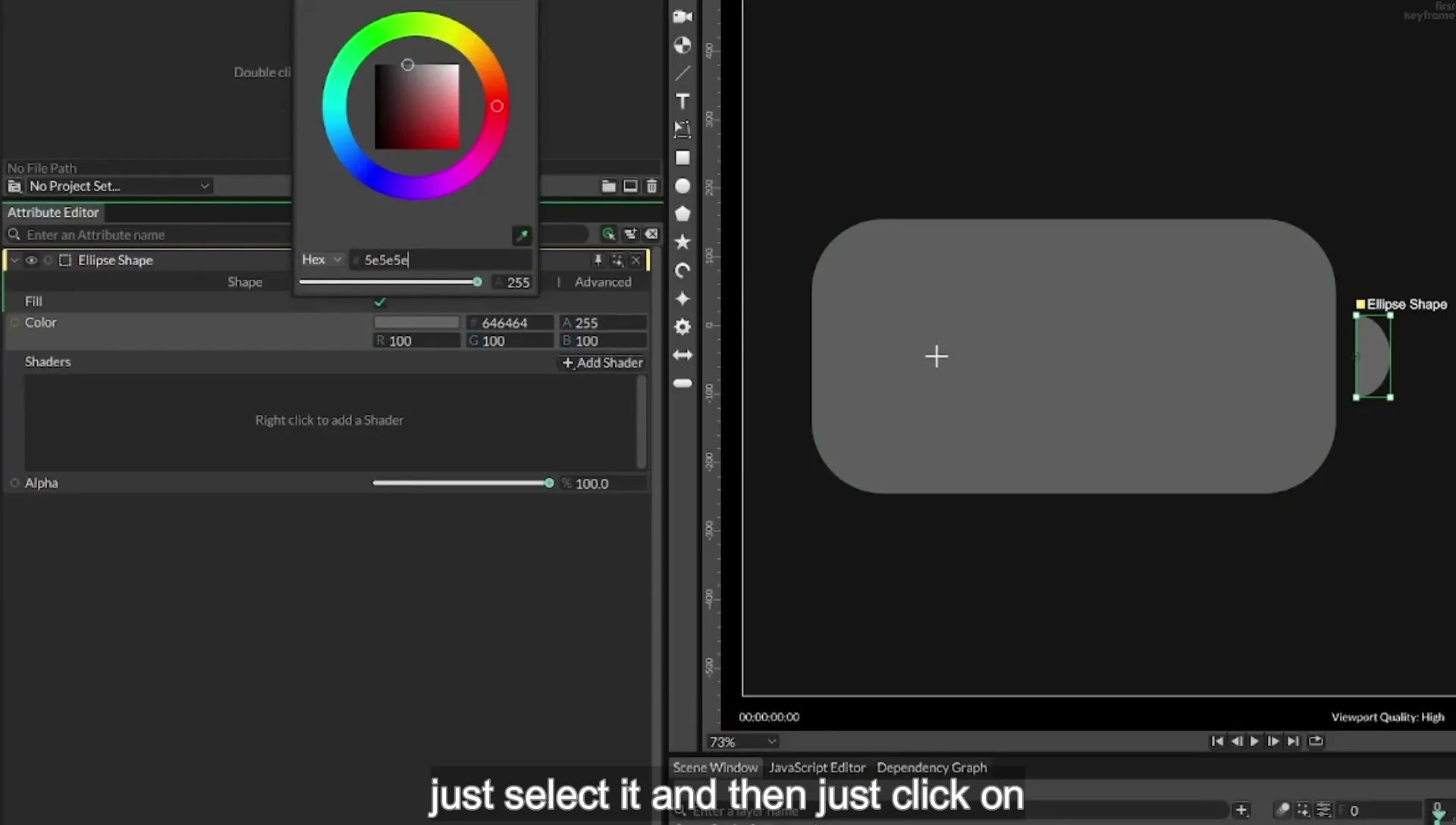The height and width of the screenshot is (825, 1456).
Task: Open the Hex color mode dropdown
Action: pyautogui.click(x=322, y=259)
